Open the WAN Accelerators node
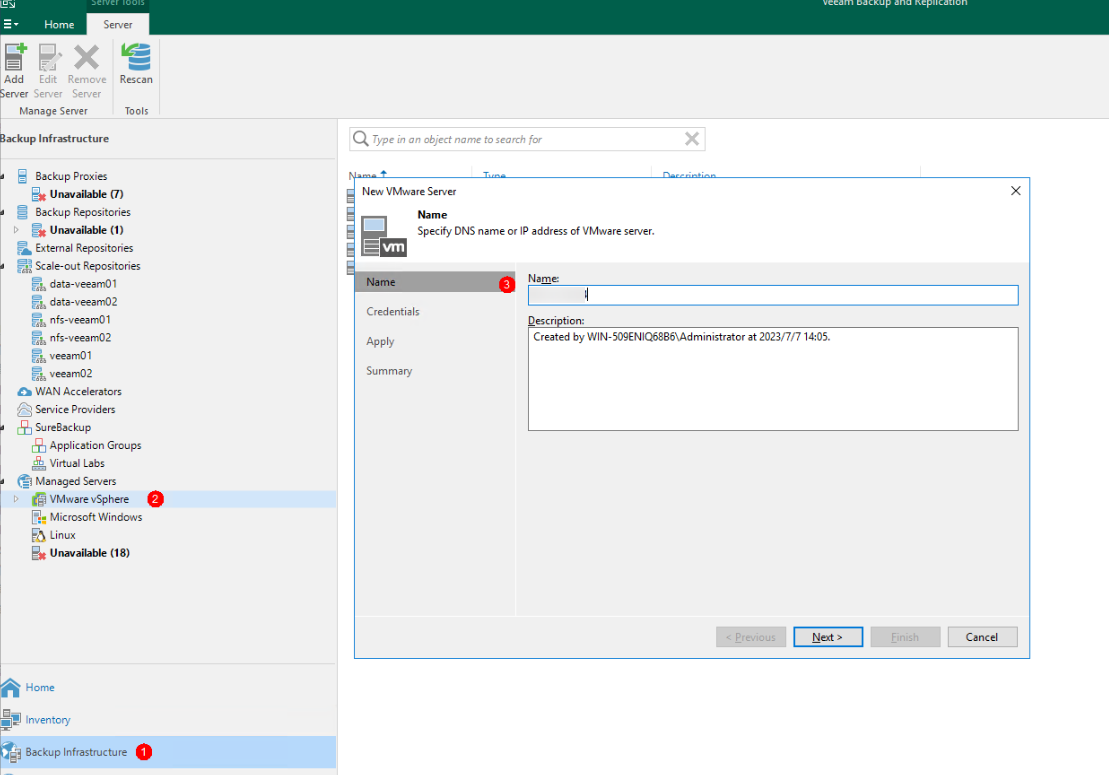 78,391
